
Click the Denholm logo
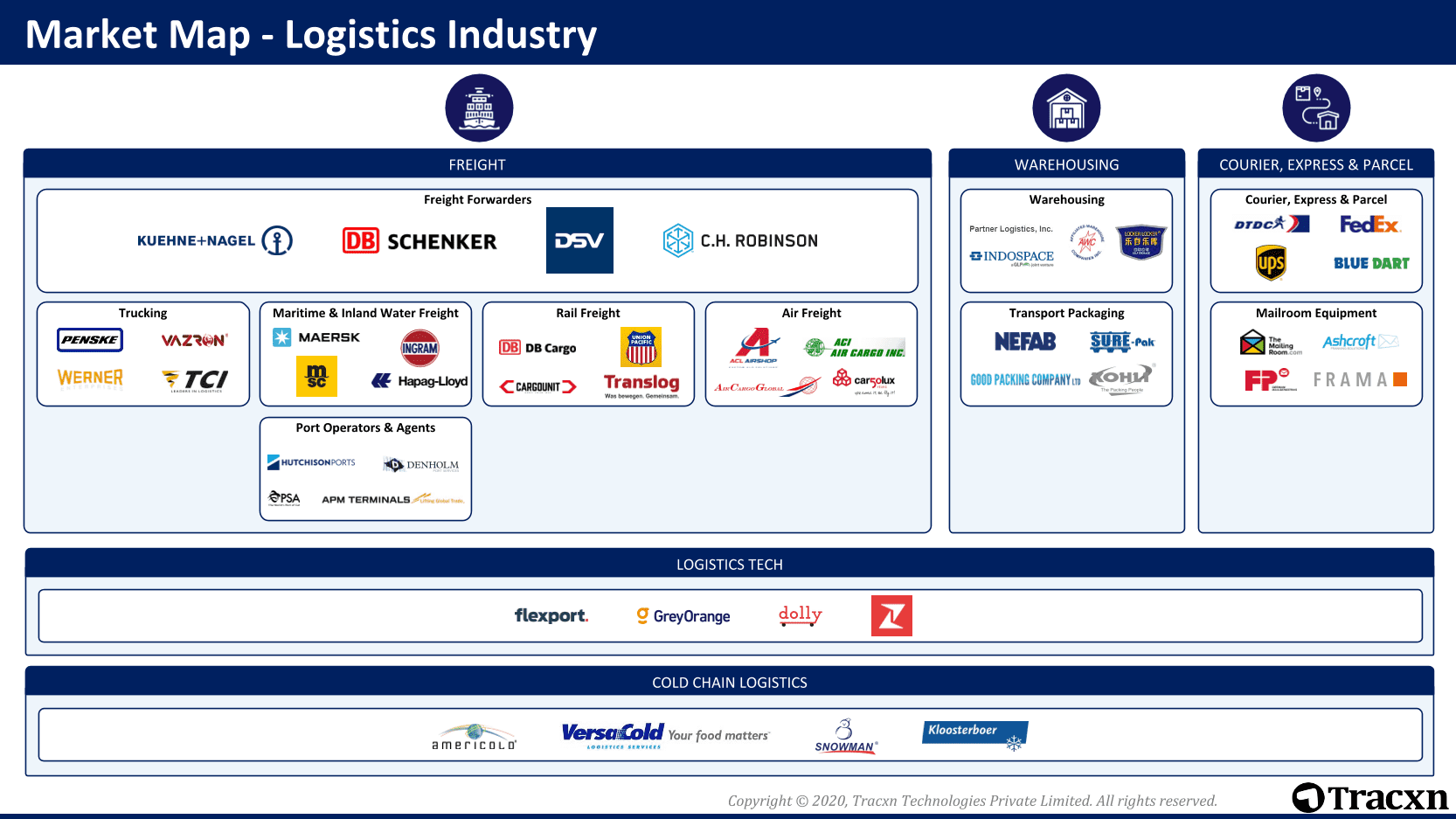(421, 465)
